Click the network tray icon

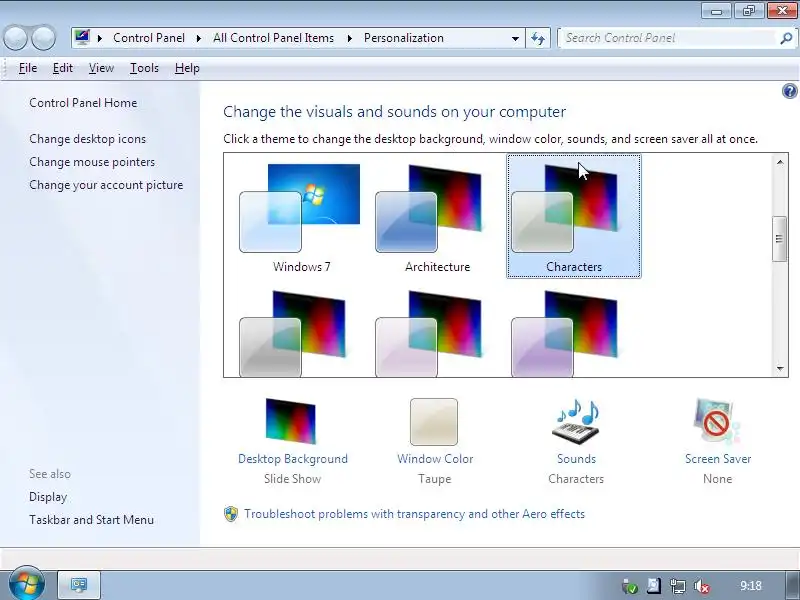click(x=678, y=586)
